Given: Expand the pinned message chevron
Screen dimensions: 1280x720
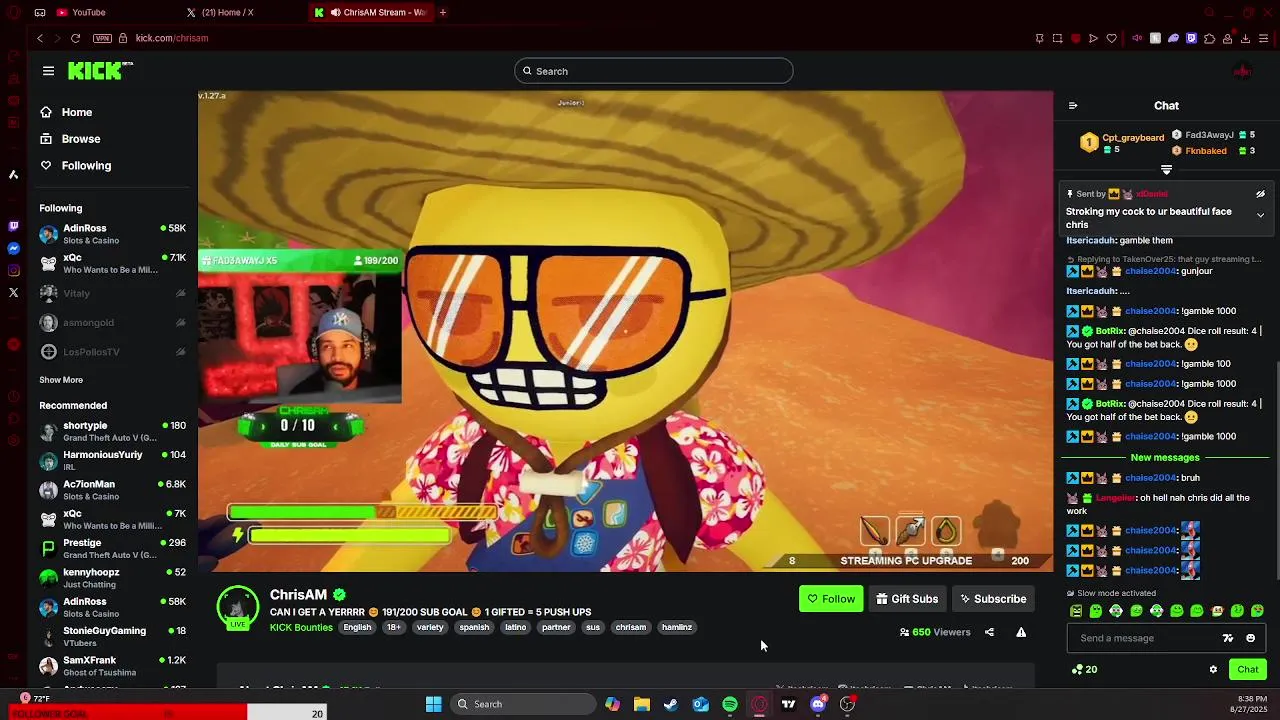Looking at the screenshot, I should [1260, 215].
